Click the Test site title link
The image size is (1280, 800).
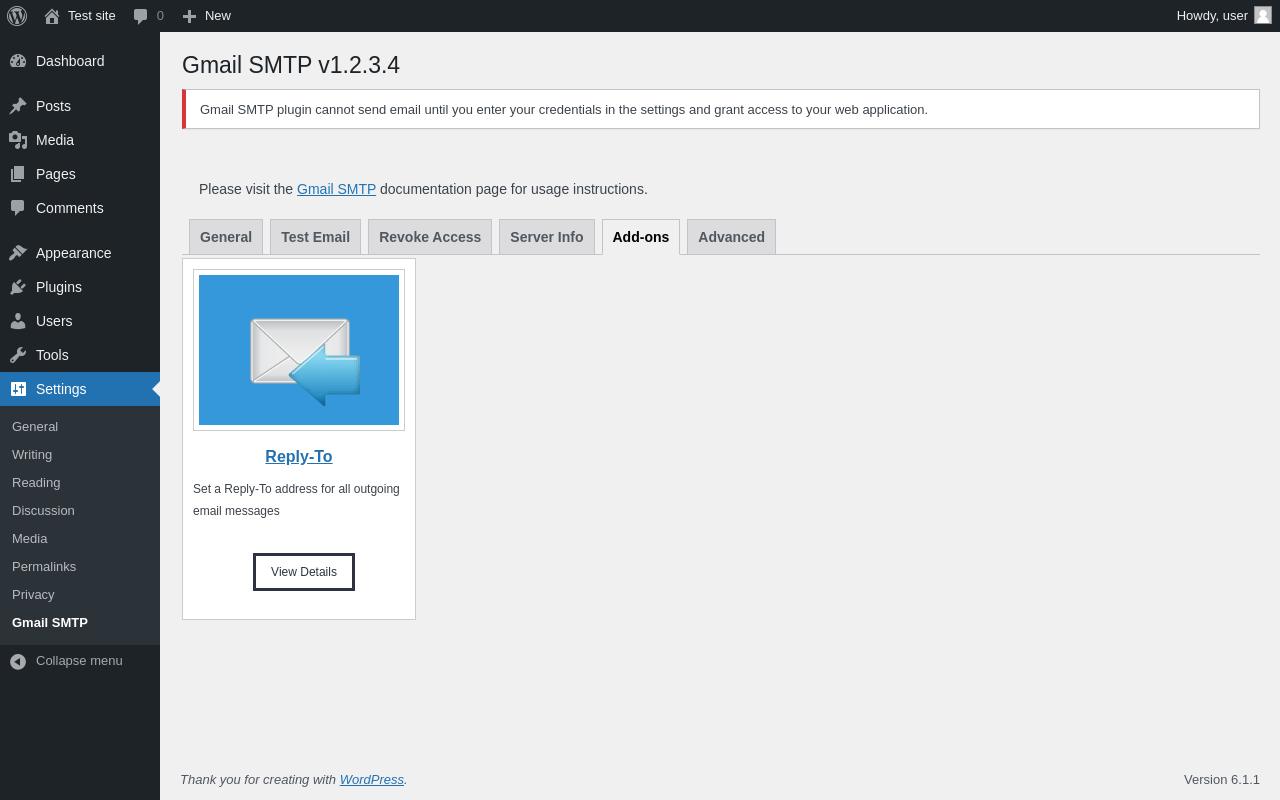[x=92, y=15]
